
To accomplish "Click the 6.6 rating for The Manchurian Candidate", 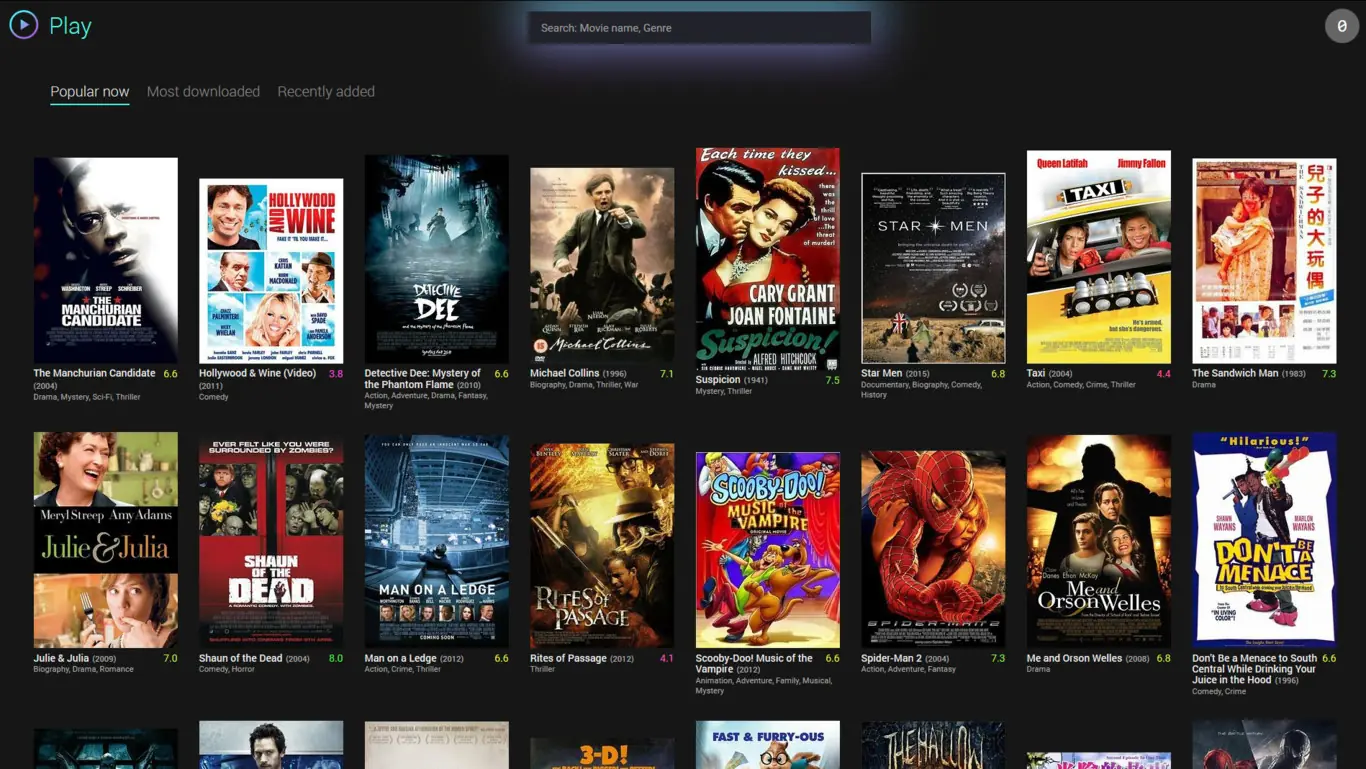I will pyautogui.click(x=170, y=374).
